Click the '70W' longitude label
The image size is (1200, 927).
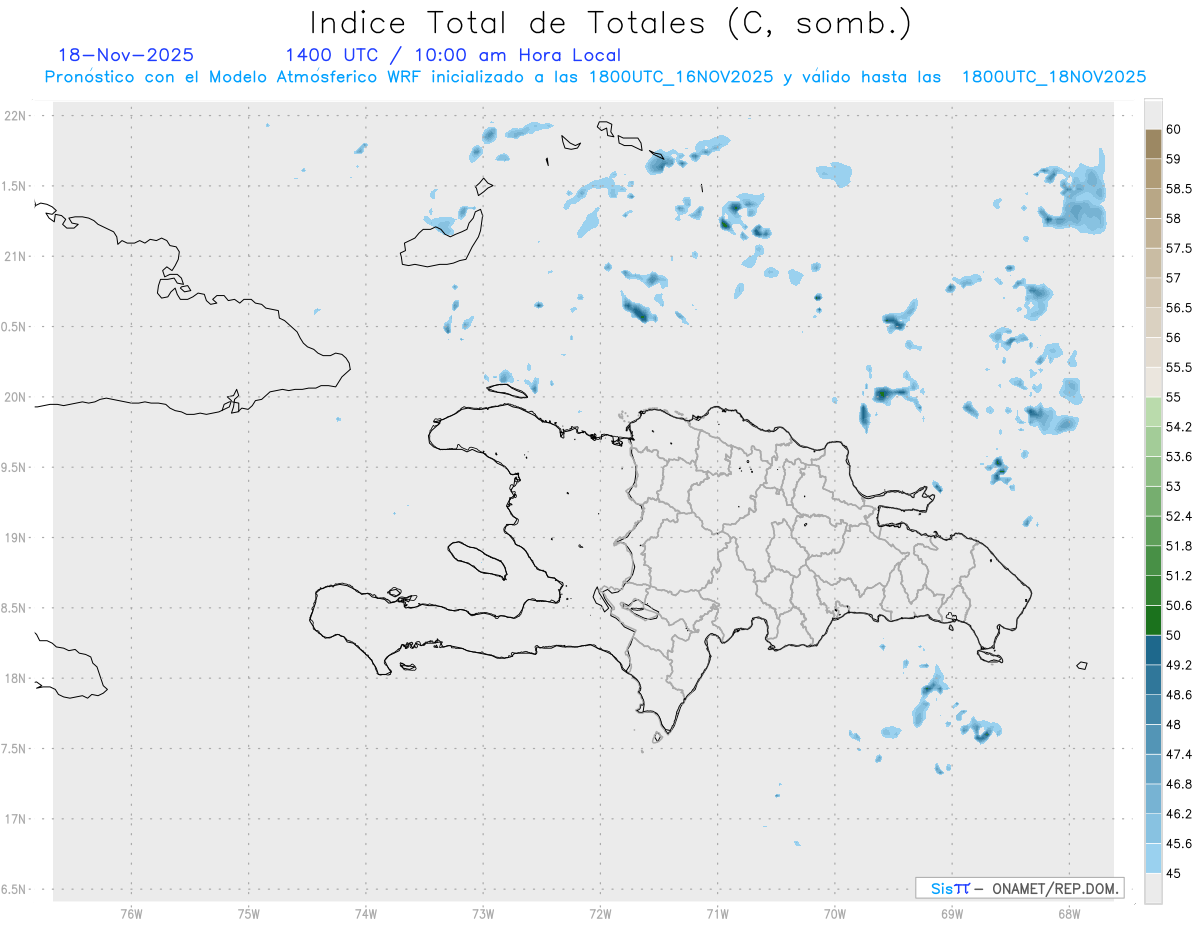tap(834, 912)
